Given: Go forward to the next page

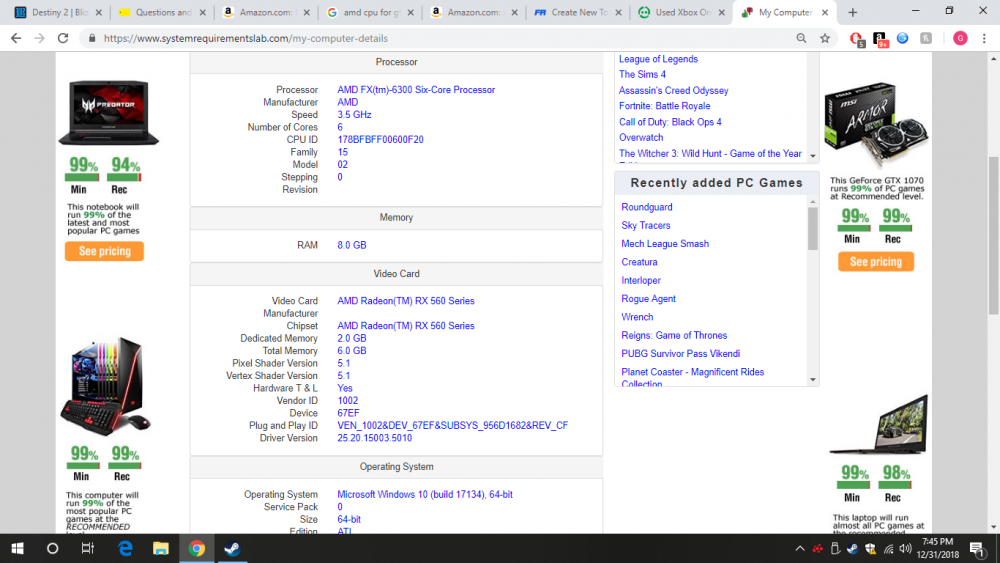Looking at the screenshot, I should coord(40,38).
